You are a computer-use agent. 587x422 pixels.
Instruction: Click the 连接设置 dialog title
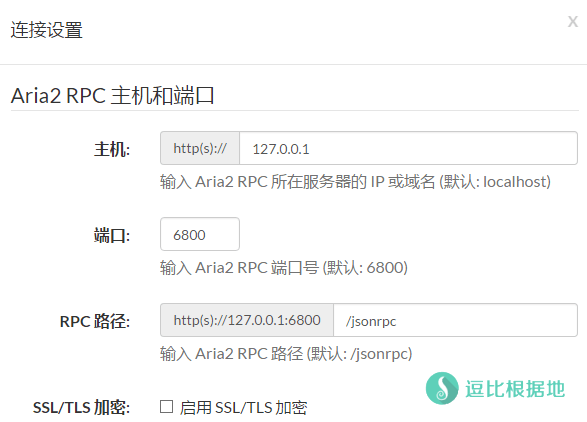pos(46,30)
